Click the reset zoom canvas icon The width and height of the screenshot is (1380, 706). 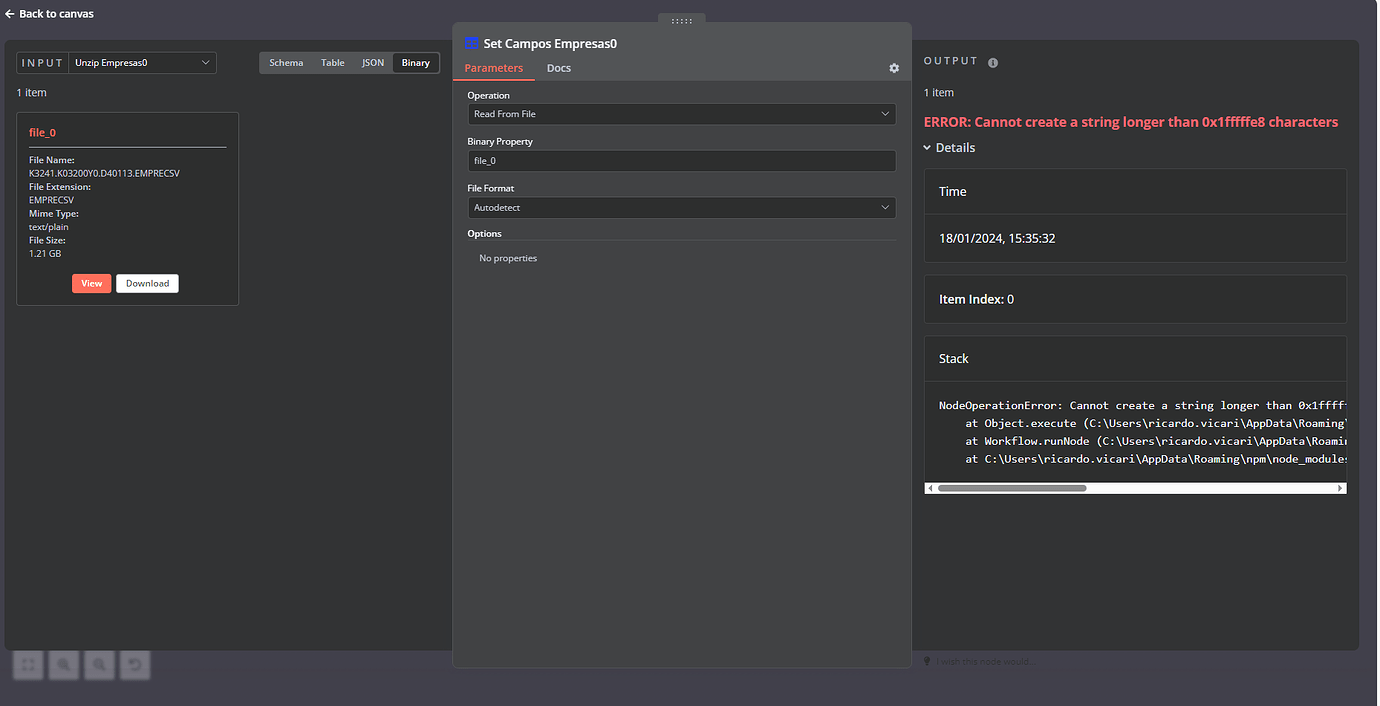[x=135, y=664]
